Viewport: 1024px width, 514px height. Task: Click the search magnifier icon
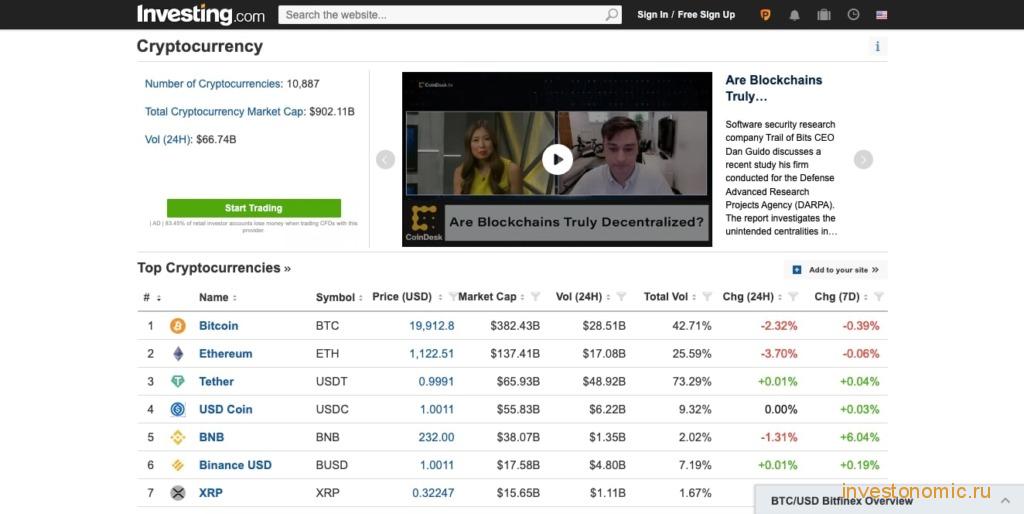coord(611,14)
